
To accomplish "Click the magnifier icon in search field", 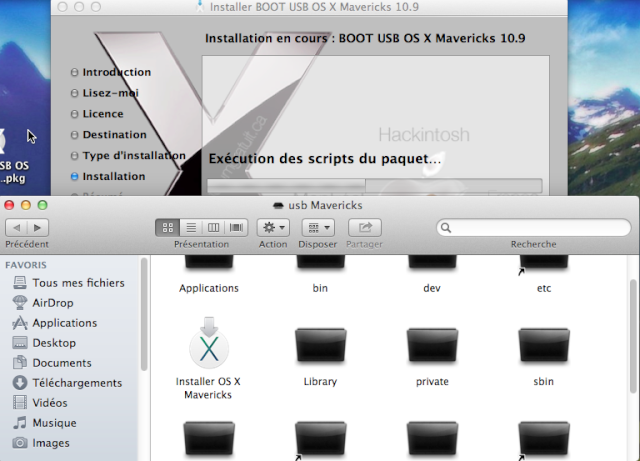I will (446, 227).
